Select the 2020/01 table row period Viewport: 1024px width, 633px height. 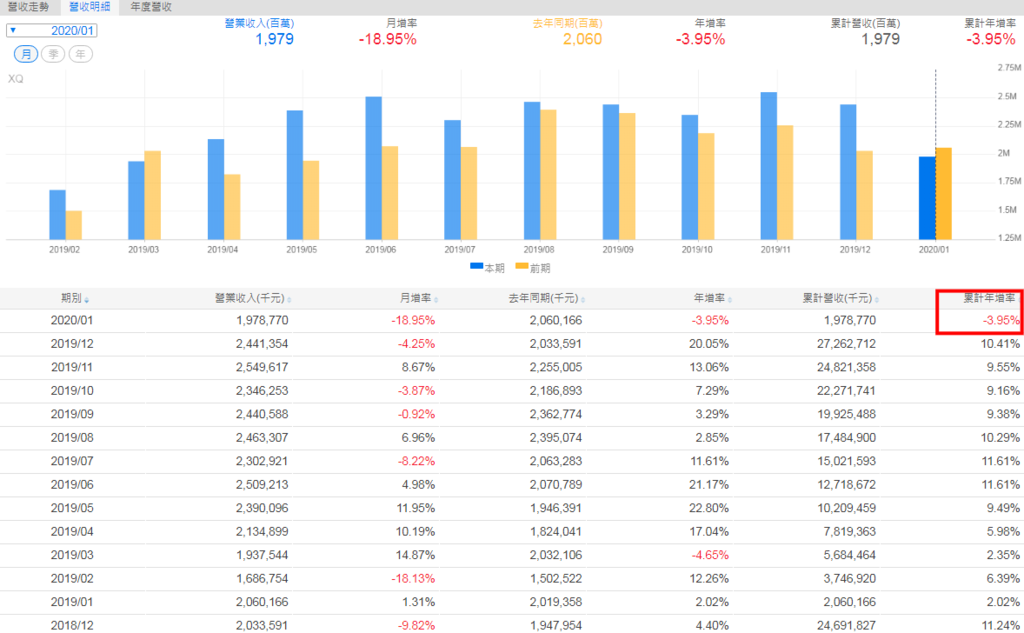click(72, 321)
